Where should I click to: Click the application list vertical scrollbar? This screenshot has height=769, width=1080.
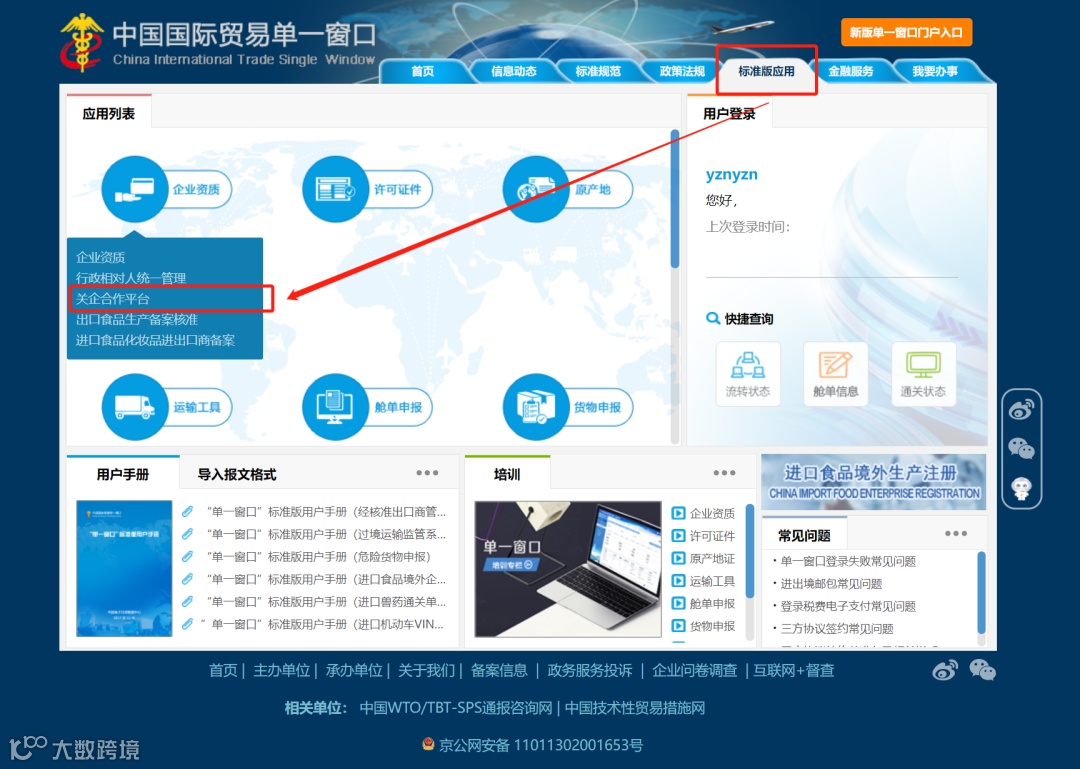click(x=675, y=198)
